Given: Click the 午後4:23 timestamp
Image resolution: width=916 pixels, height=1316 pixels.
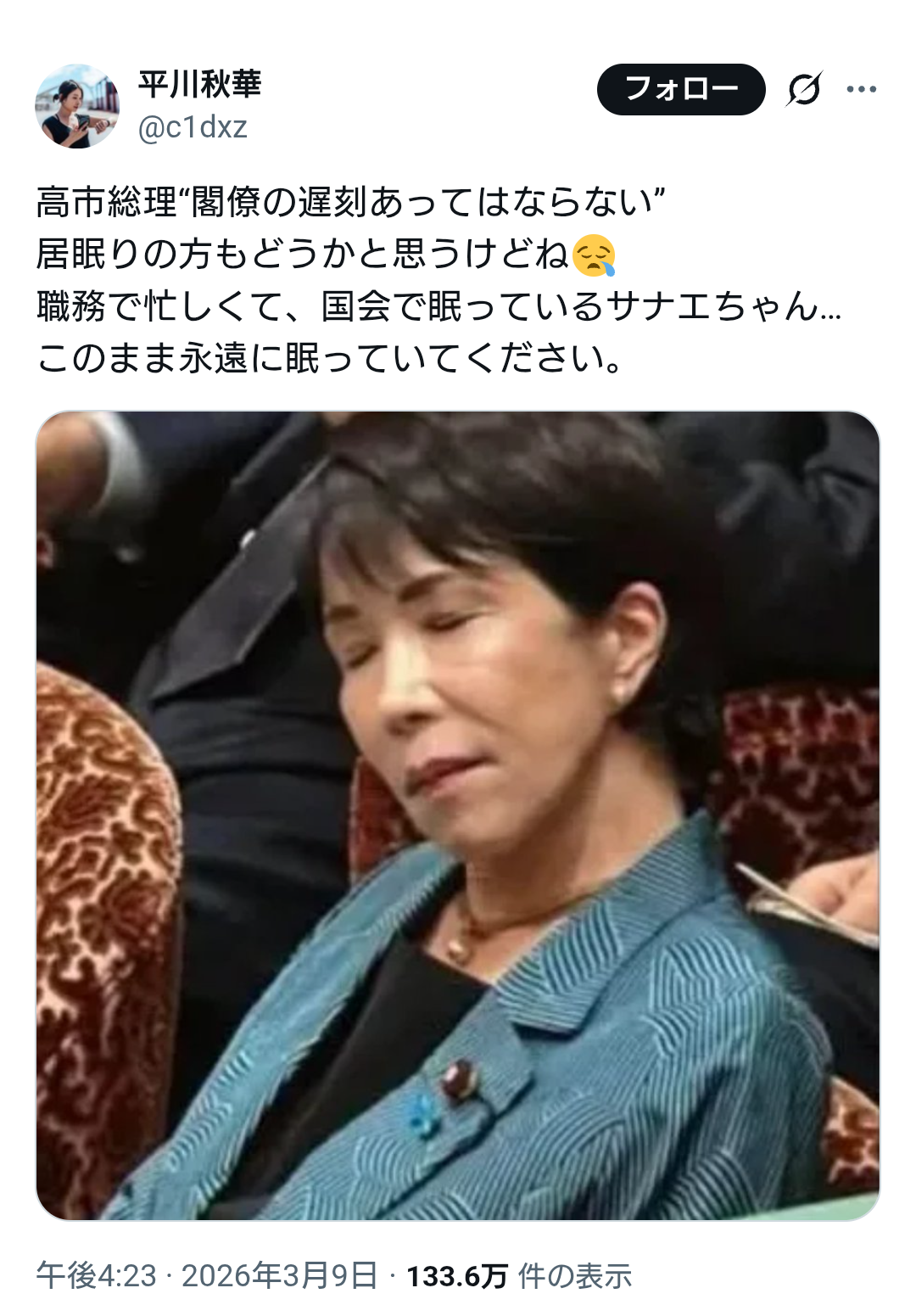Looking at the screenshot, I should point(97,1275).
